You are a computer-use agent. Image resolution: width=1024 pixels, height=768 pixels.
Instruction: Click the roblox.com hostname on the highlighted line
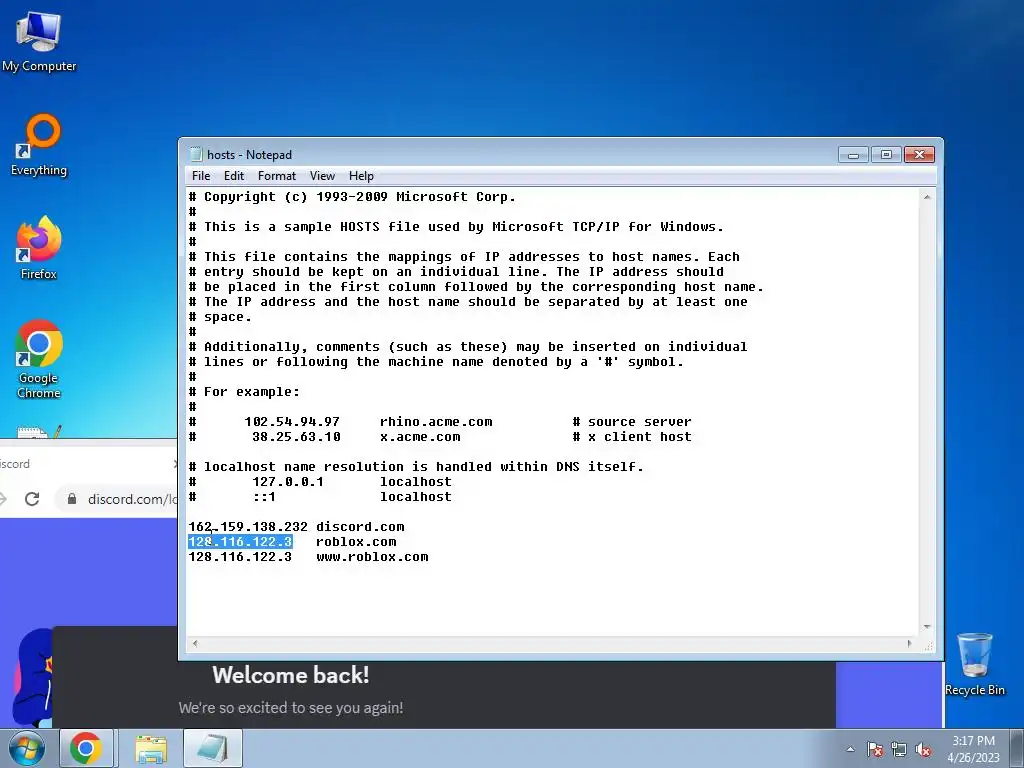356,542
